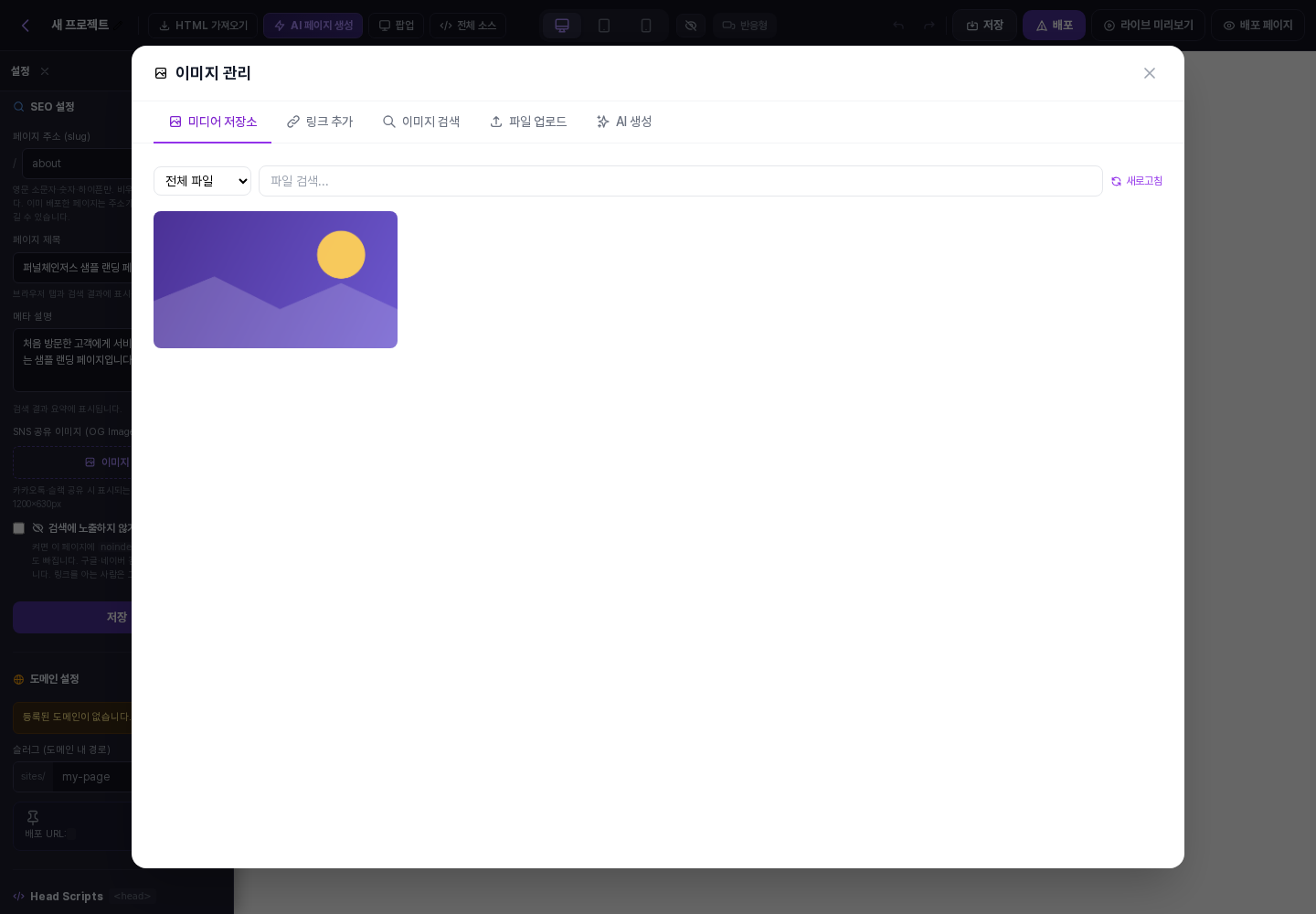Viewport: 1316px width, 914px height.
Task: Click HTML 가져오기 in the editor toolbar
Action: (x=203, y=26)
